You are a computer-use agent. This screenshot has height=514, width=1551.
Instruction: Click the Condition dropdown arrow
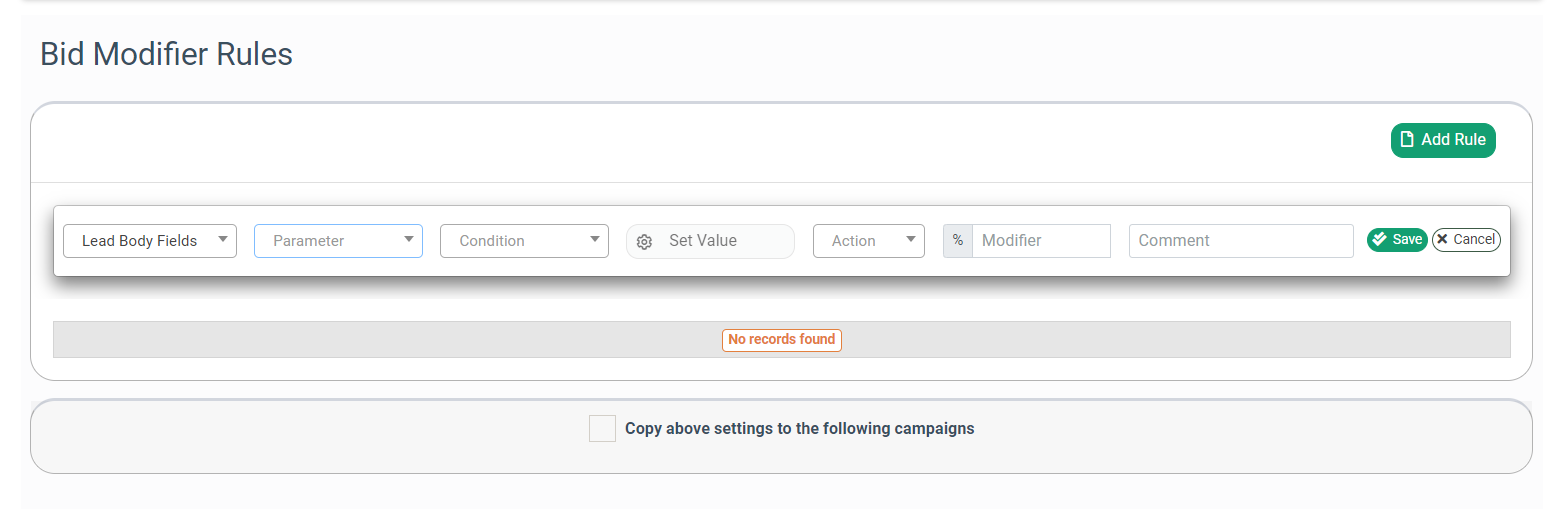594,240
